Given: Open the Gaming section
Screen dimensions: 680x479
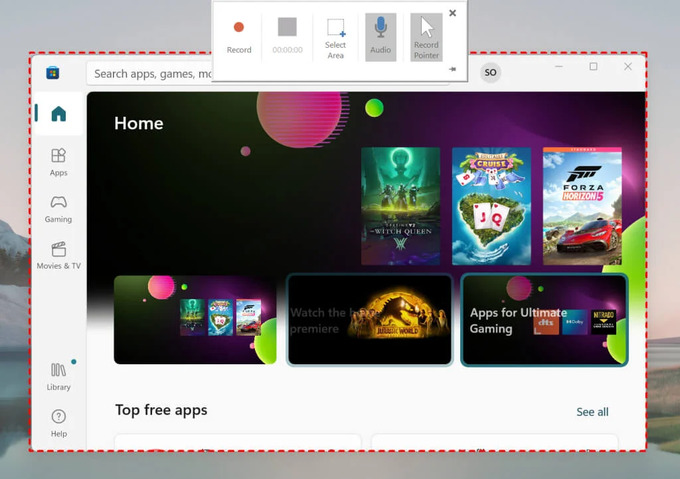Looking at the screenshot, I should click(x=58, y=208).
